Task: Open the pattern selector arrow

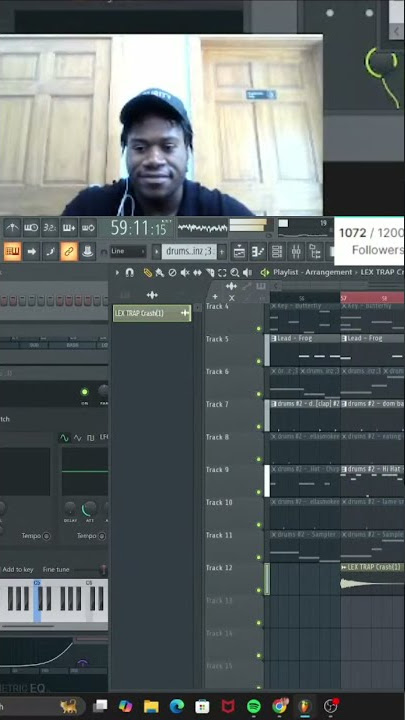Action: point(157,252)
